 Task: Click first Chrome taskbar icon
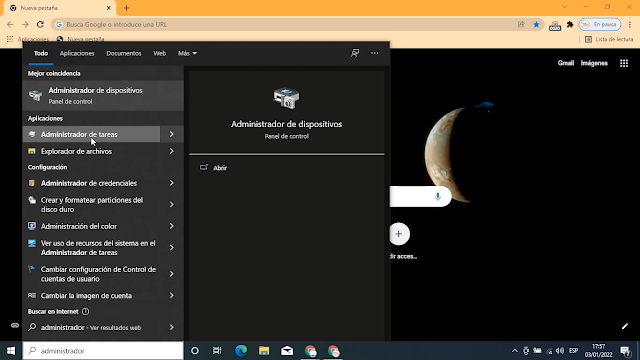click(310, 351)
